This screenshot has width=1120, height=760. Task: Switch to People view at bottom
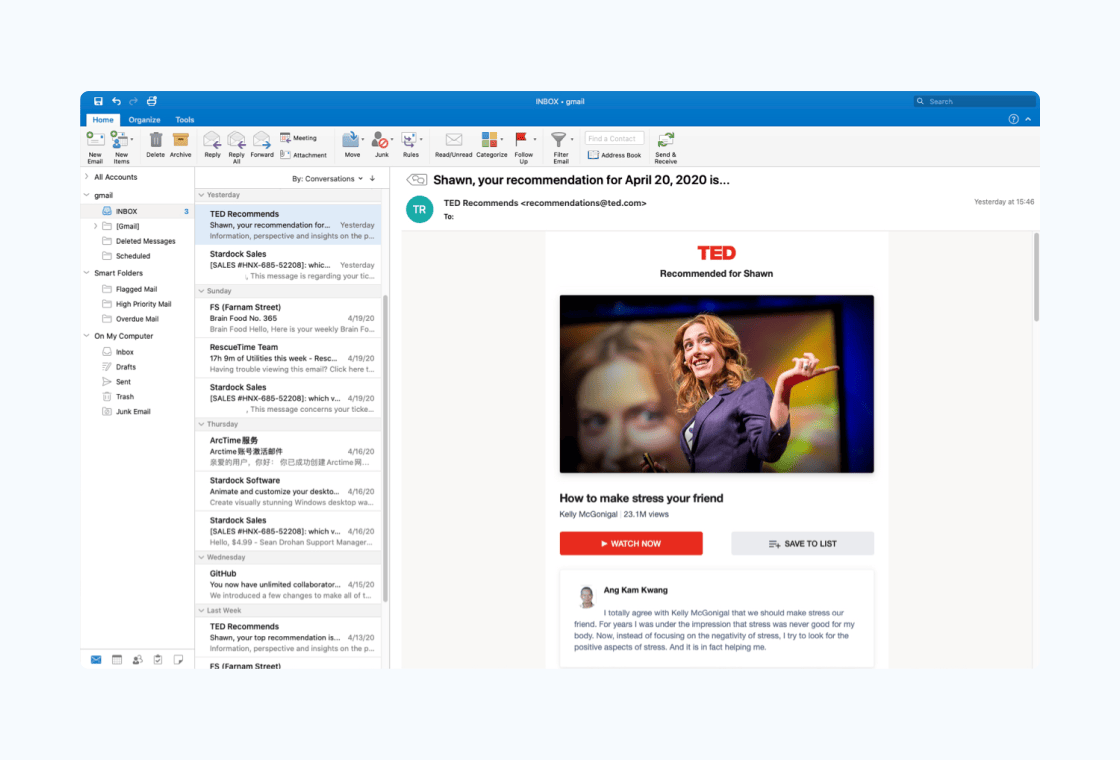(x=137, y=659)
